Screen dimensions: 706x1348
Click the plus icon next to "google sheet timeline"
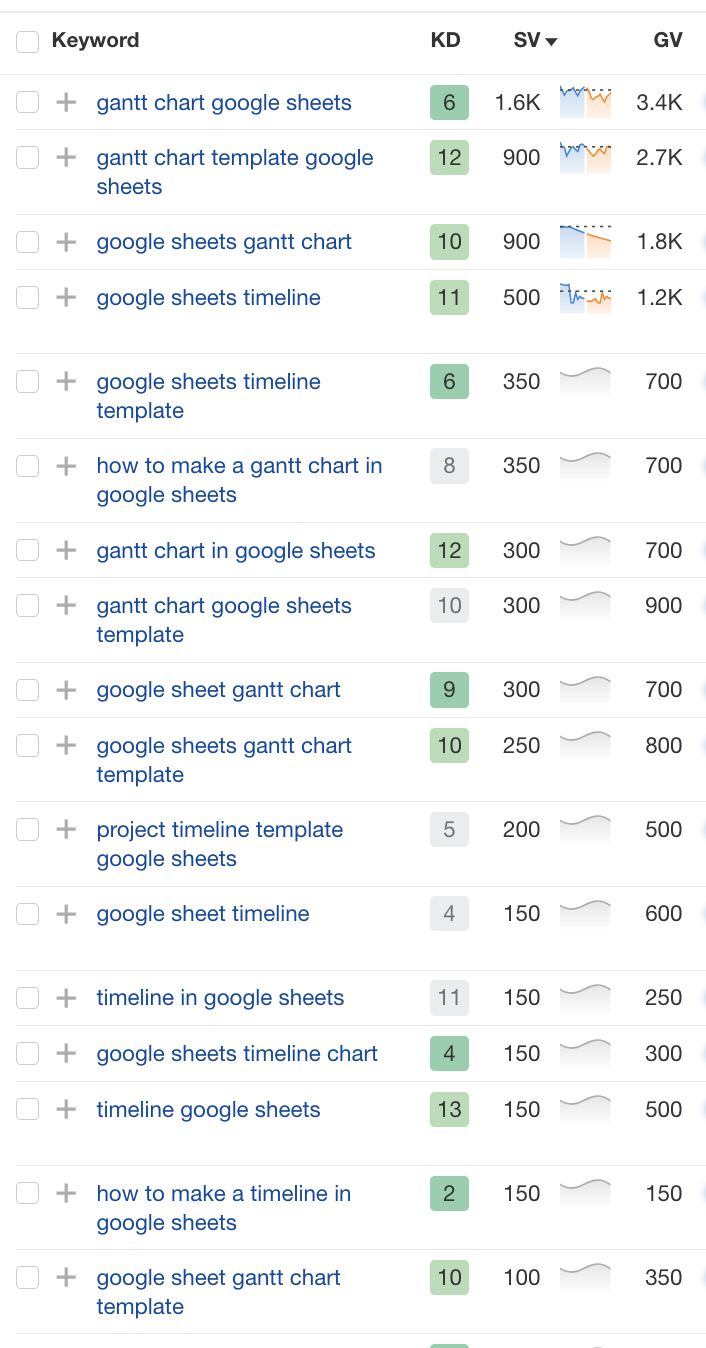(66, 913)
